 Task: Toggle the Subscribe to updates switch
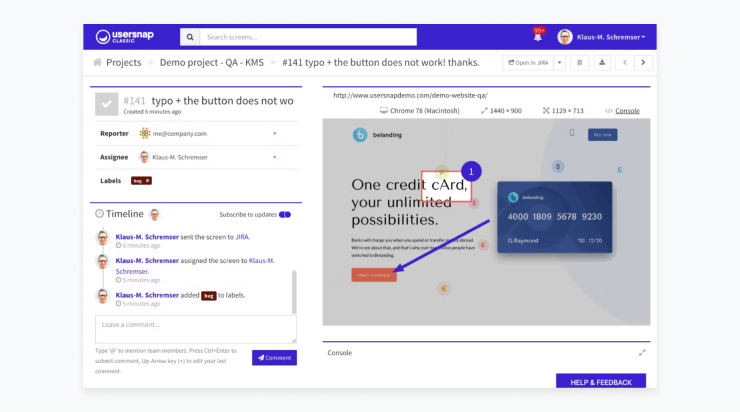point(285,214)
